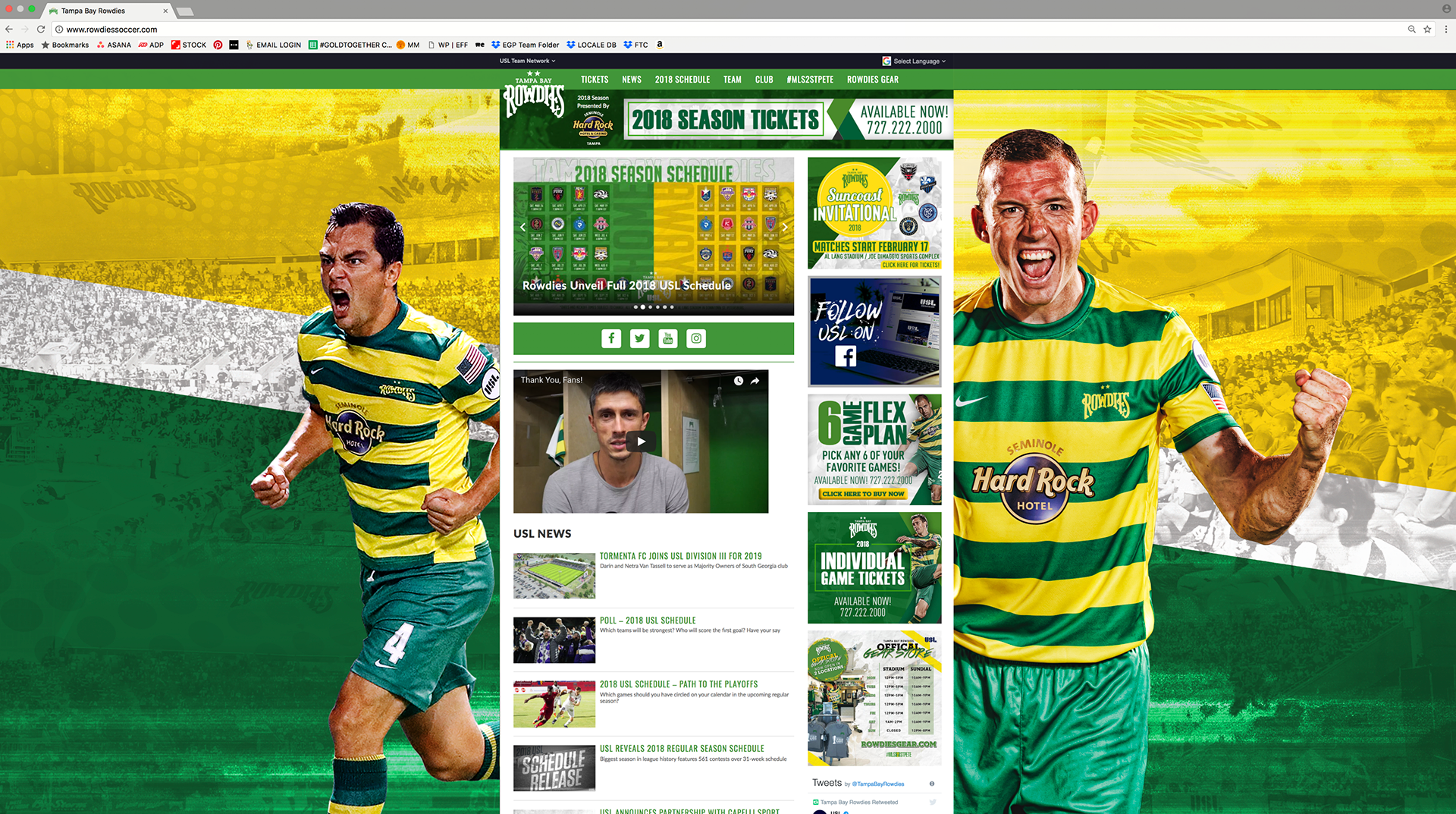The width and height of the screenshot is (1456, 814).
Task: Reload the page with the refresh icon
Action: pos(41,30)
